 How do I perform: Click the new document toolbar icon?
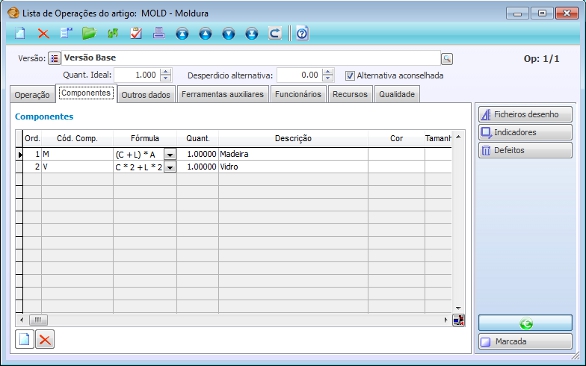20,34
